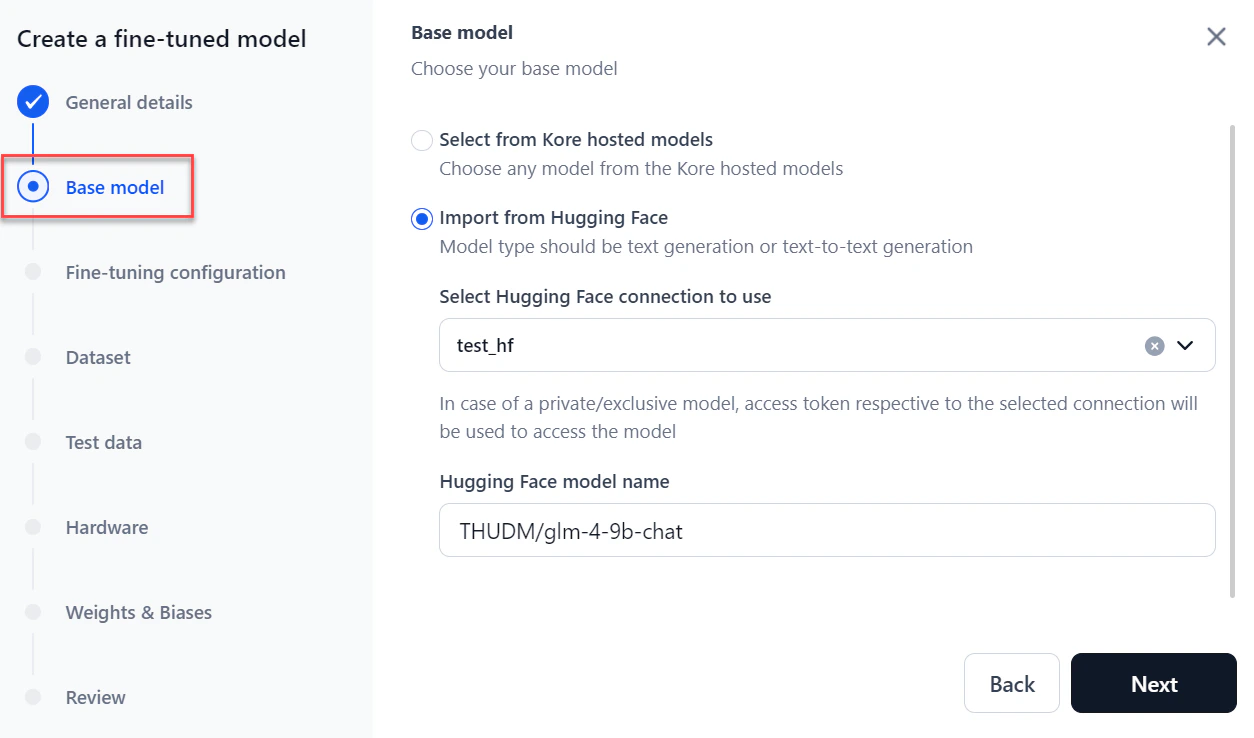Viewport: 1254px width, 738px height.
Task: Expand the Hugging Face connection dropdown arrow
Action: (1186, 346)
